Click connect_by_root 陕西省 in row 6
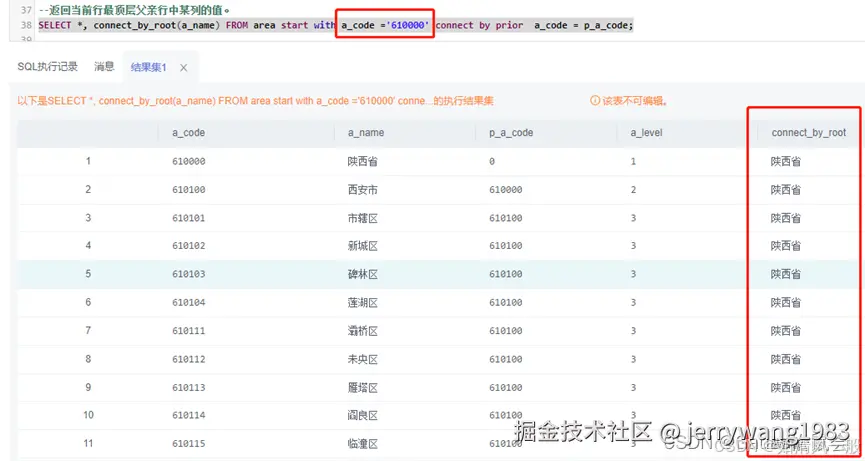This screenshot has width=865, height=461. pos(786,303)
